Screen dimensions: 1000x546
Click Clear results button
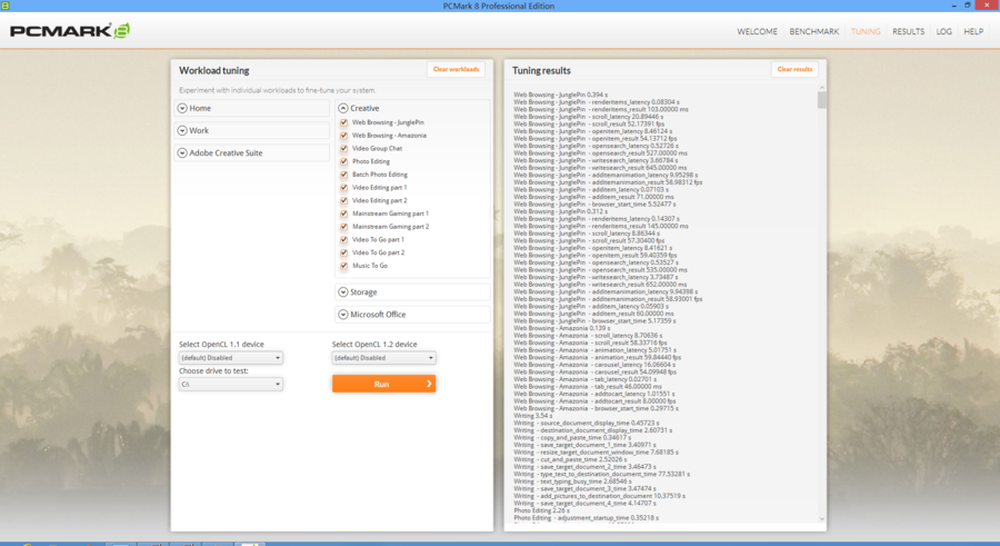795,70
